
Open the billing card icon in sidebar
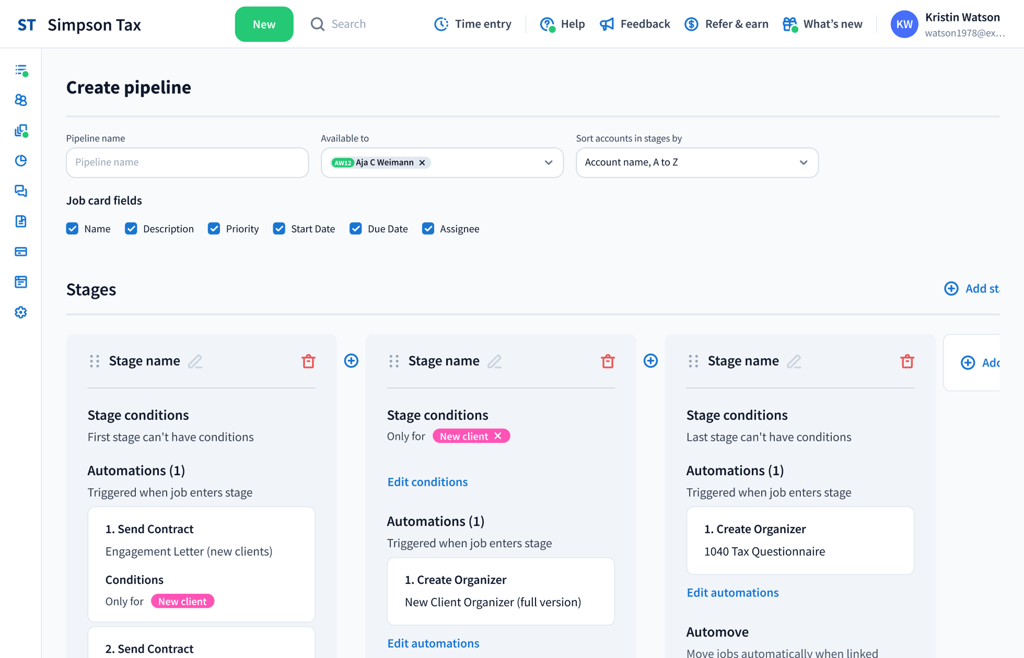pyautogui.click(x=21, y=252)
